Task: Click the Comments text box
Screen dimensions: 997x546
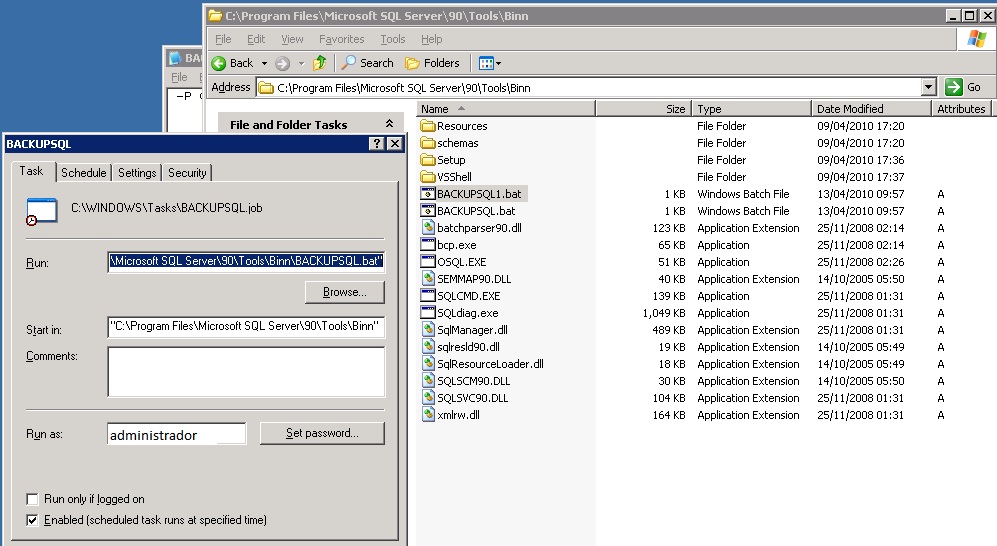Action: click(246, 371)
